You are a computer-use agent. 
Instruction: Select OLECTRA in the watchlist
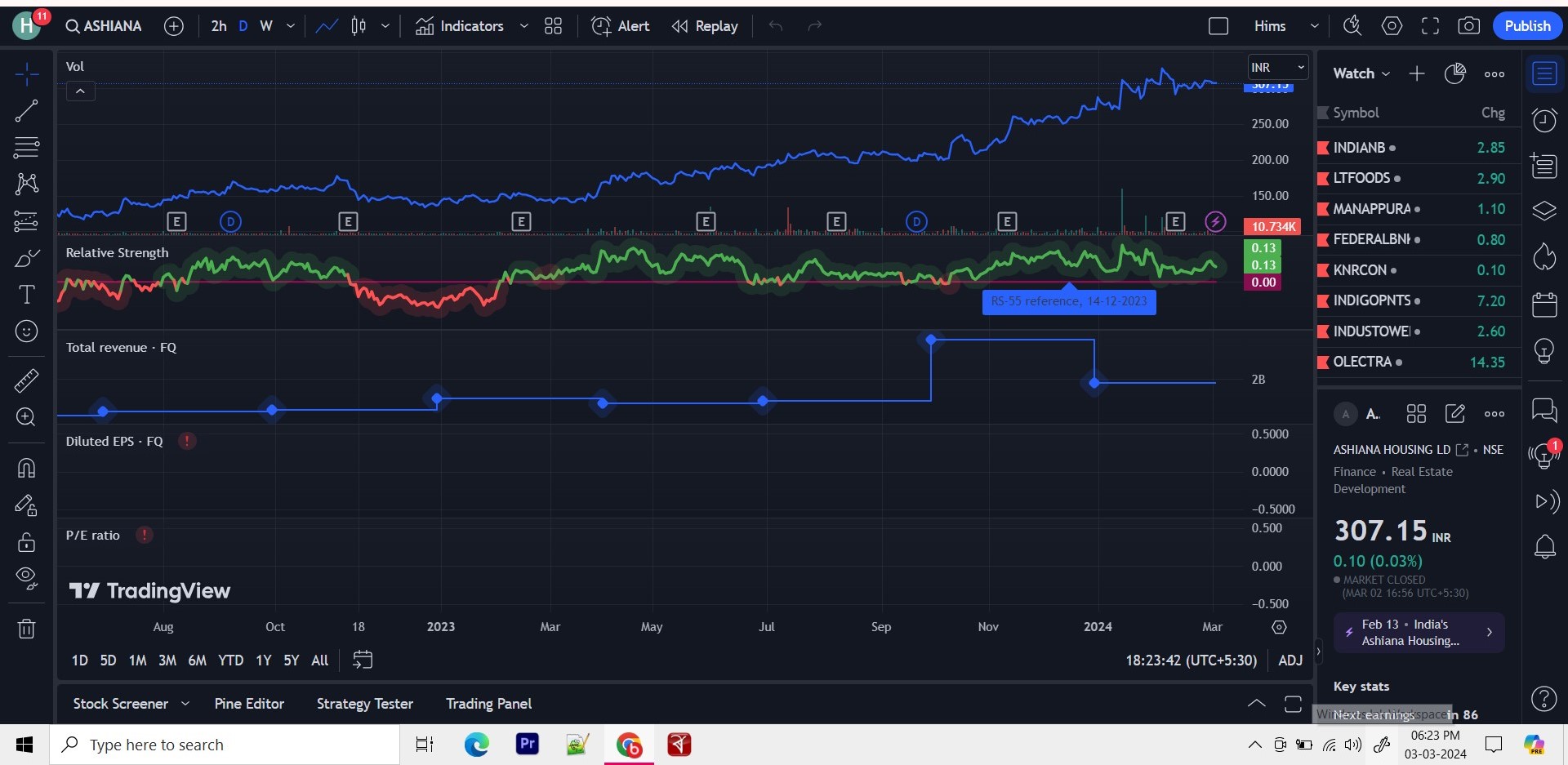click(1419, 362)
